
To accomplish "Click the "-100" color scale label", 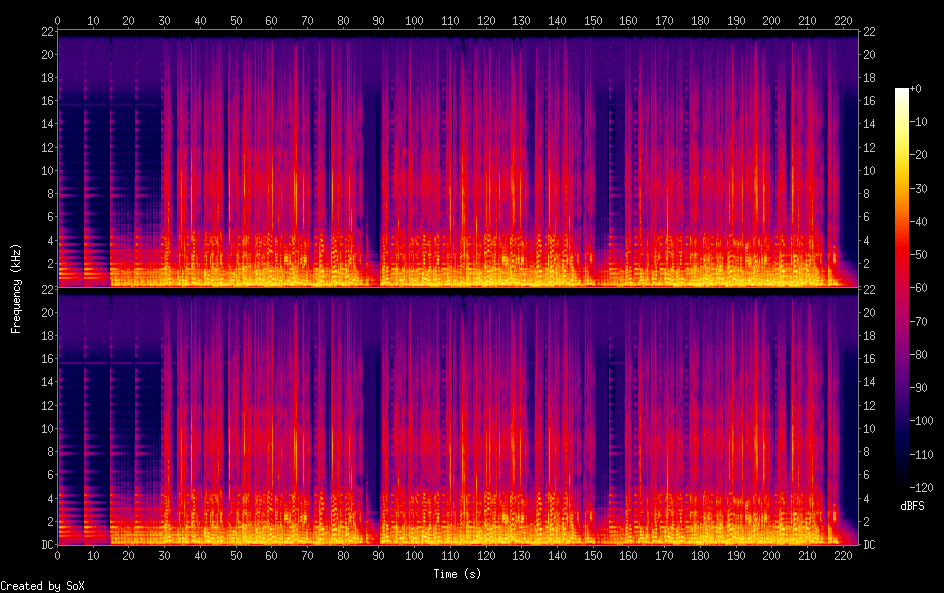I will tap(921, 421).
